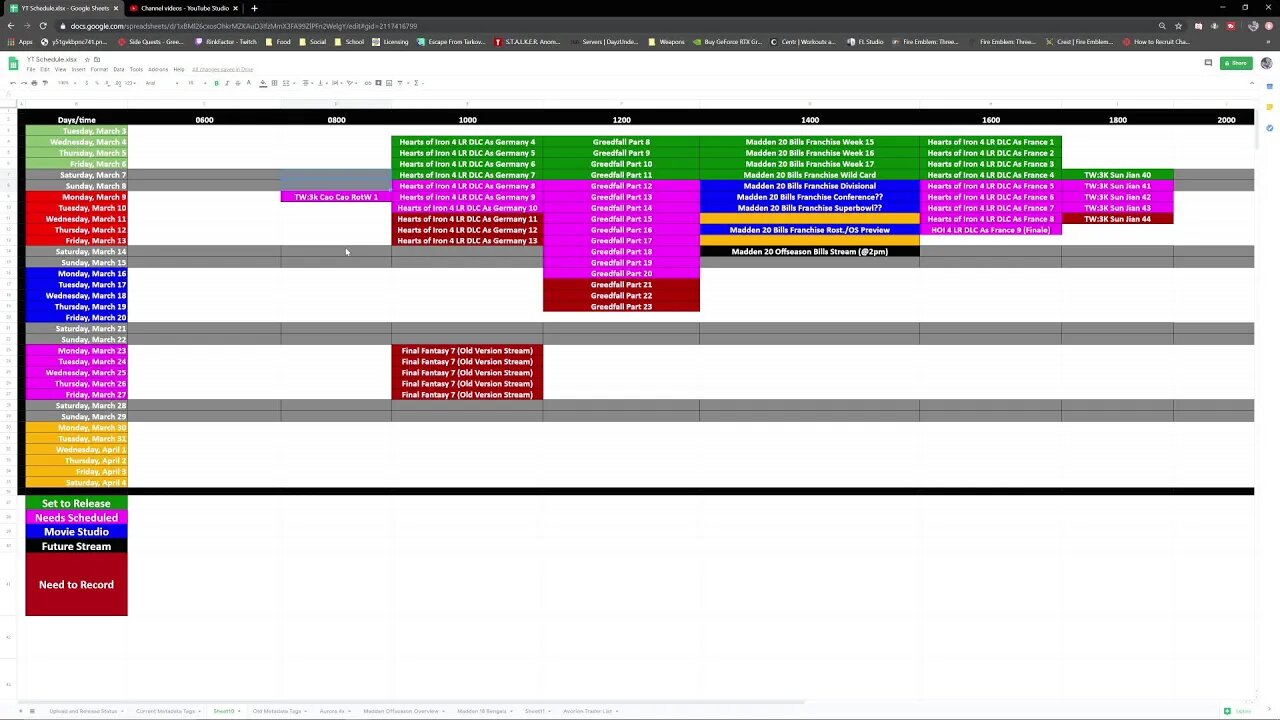
Task: Select the Need to Record legend cell
Action: (76, 585)
